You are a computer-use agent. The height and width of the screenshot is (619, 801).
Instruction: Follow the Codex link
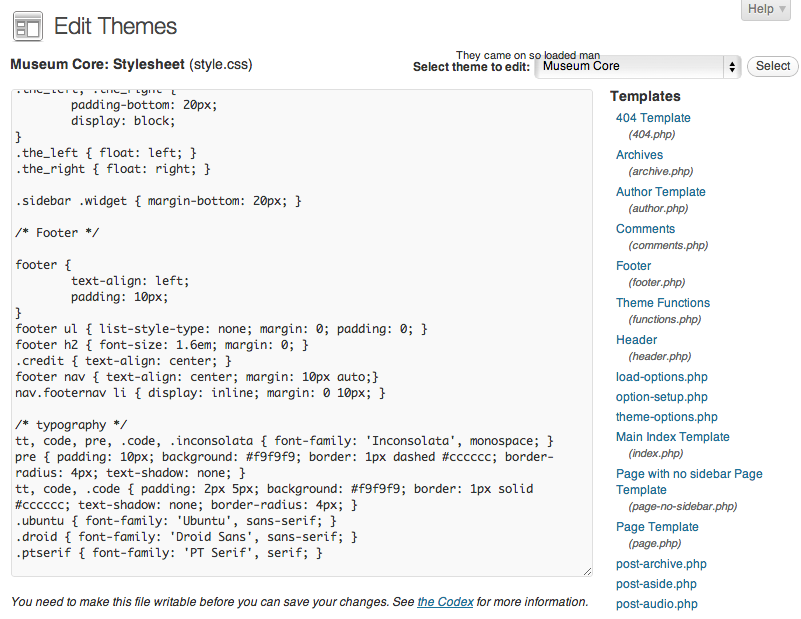[445, 602]
